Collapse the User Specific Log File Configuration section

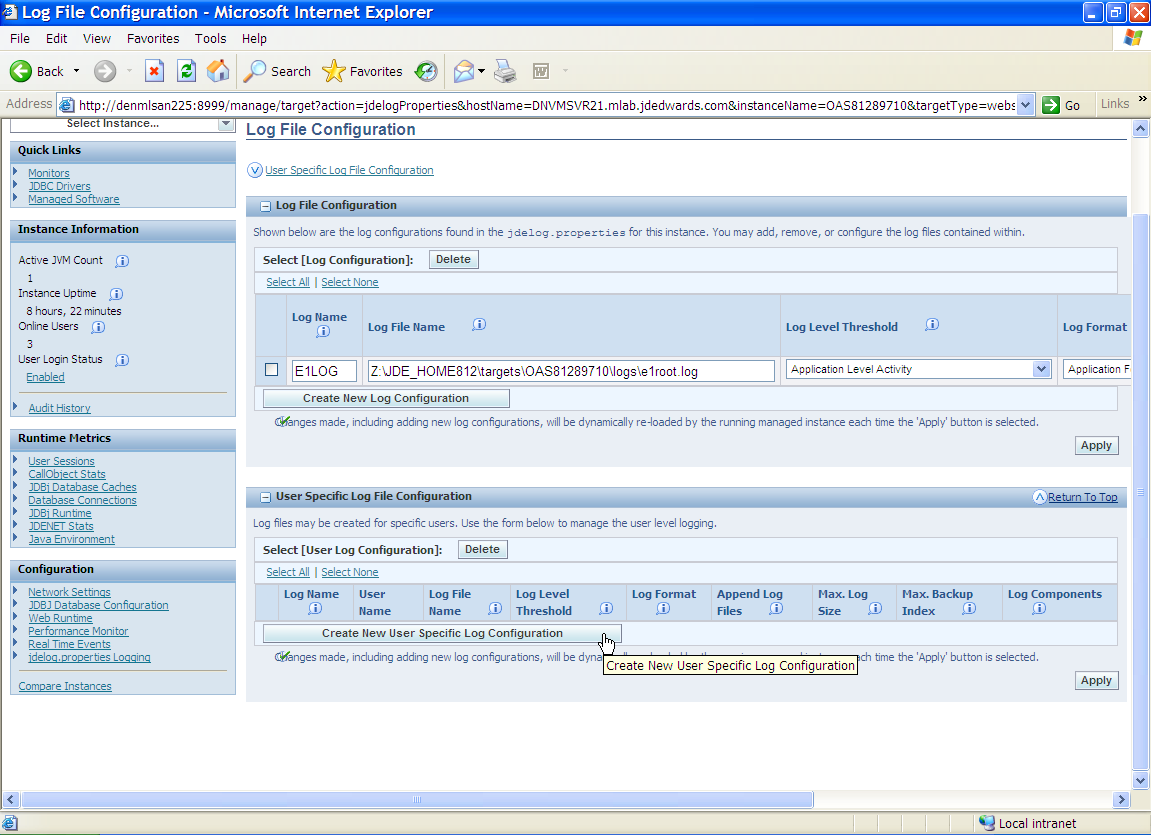pyautogui.click(x=266, y=497)
